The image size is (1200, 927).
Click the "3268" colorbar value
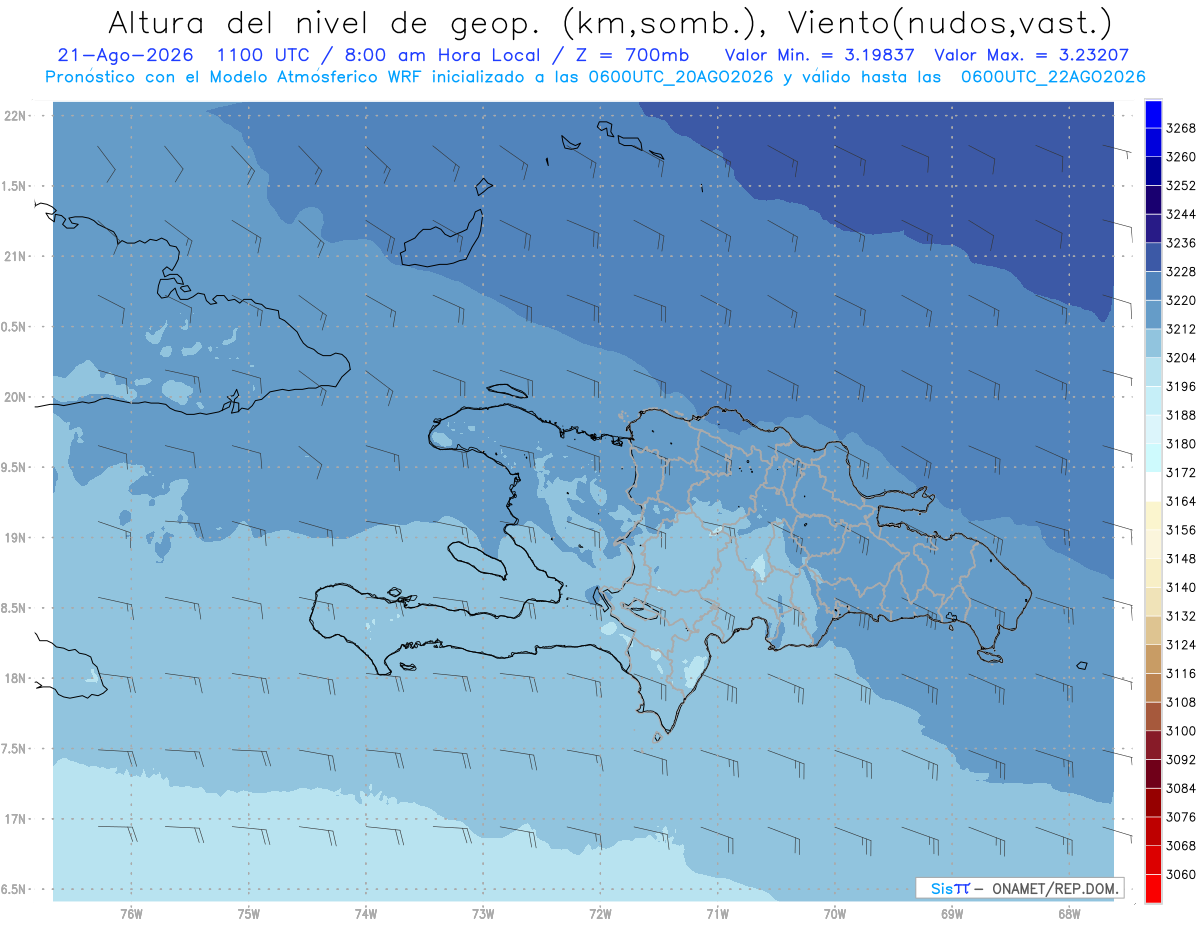coord(1181,129)
